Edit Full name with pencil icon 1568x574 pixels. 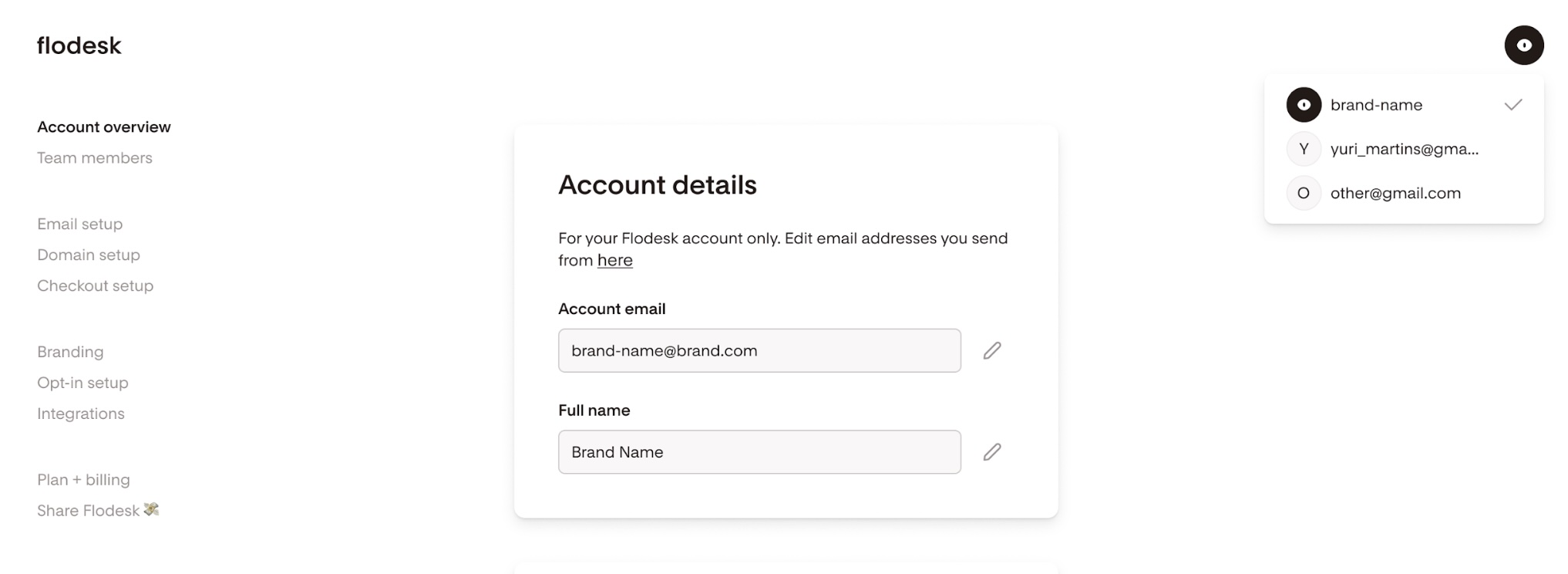pyautogui.click(x=992, y=452)
